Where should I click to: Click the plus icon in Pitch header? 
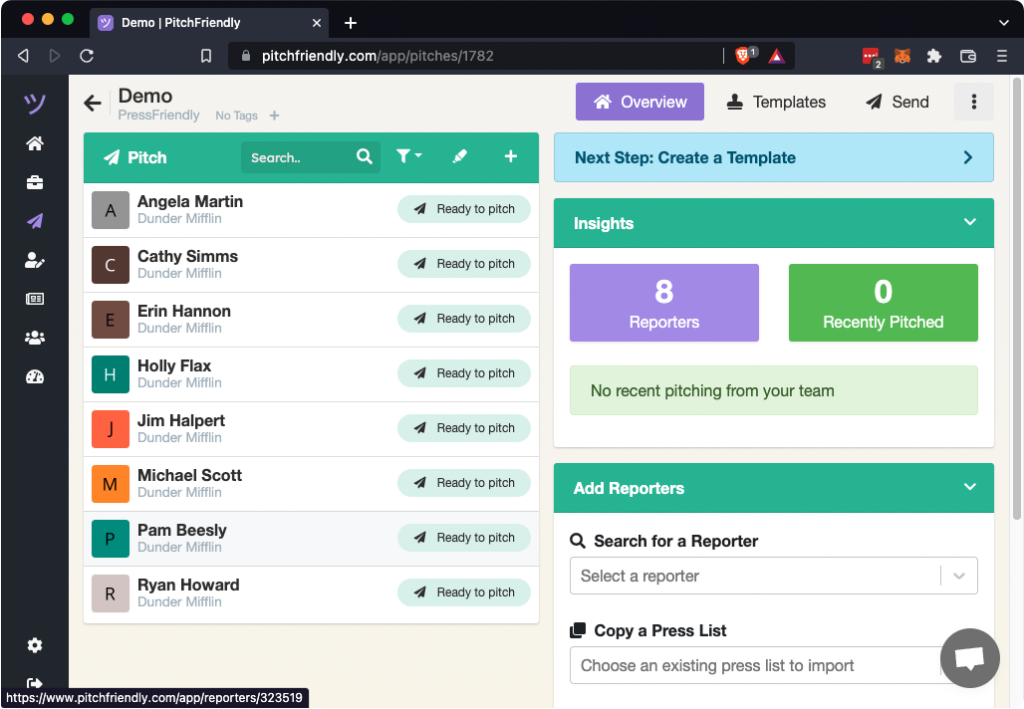pos(511,157)
